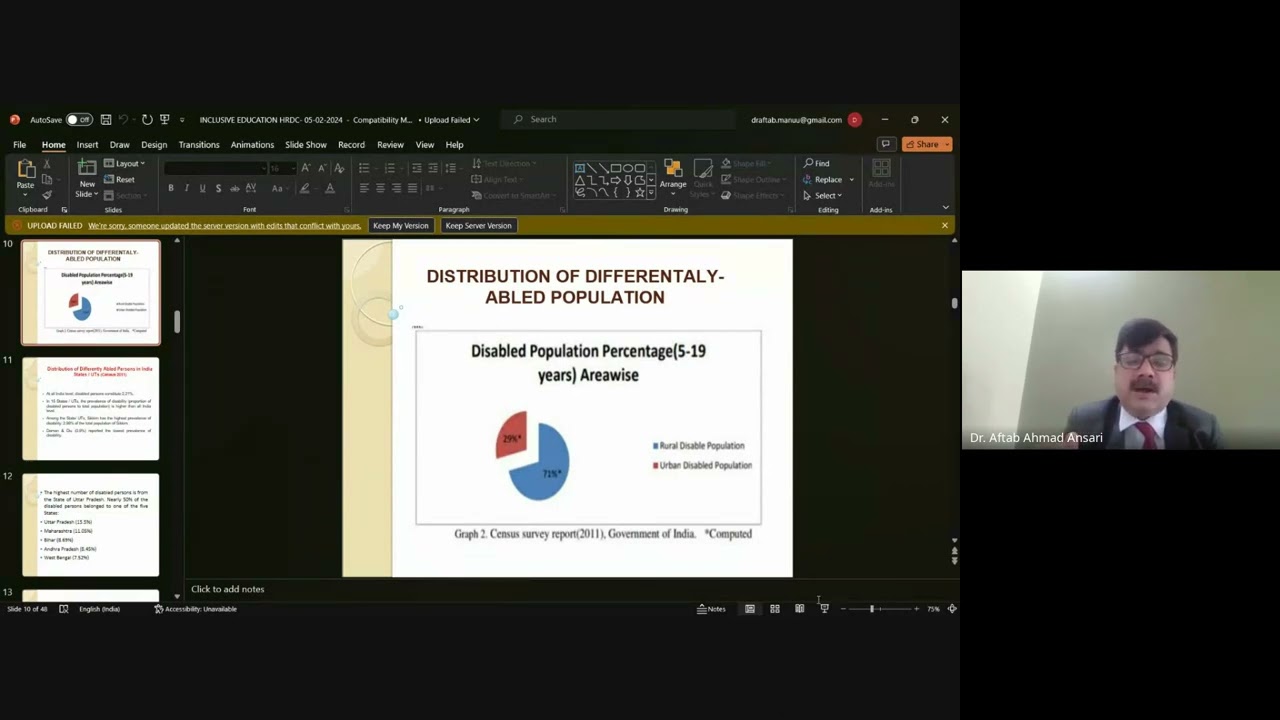Toggle Text Shadow formatting
The image size is (1280, 720).
pos(218,188)
